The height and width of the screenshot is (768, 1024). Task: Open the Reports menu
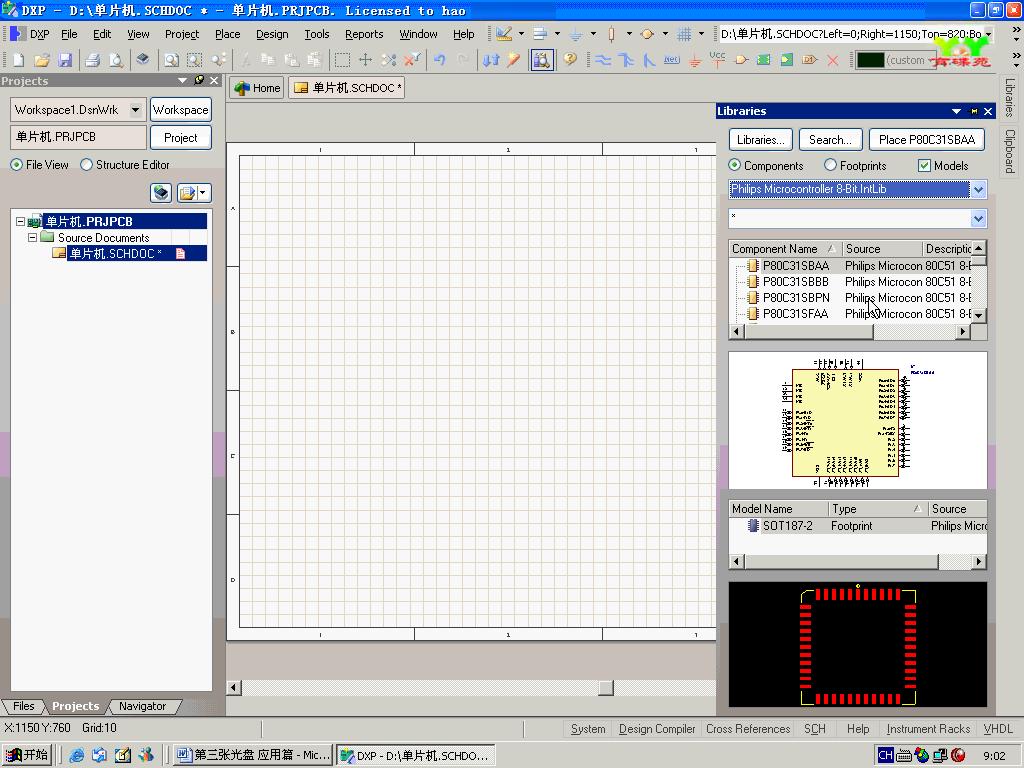point(364,34)
